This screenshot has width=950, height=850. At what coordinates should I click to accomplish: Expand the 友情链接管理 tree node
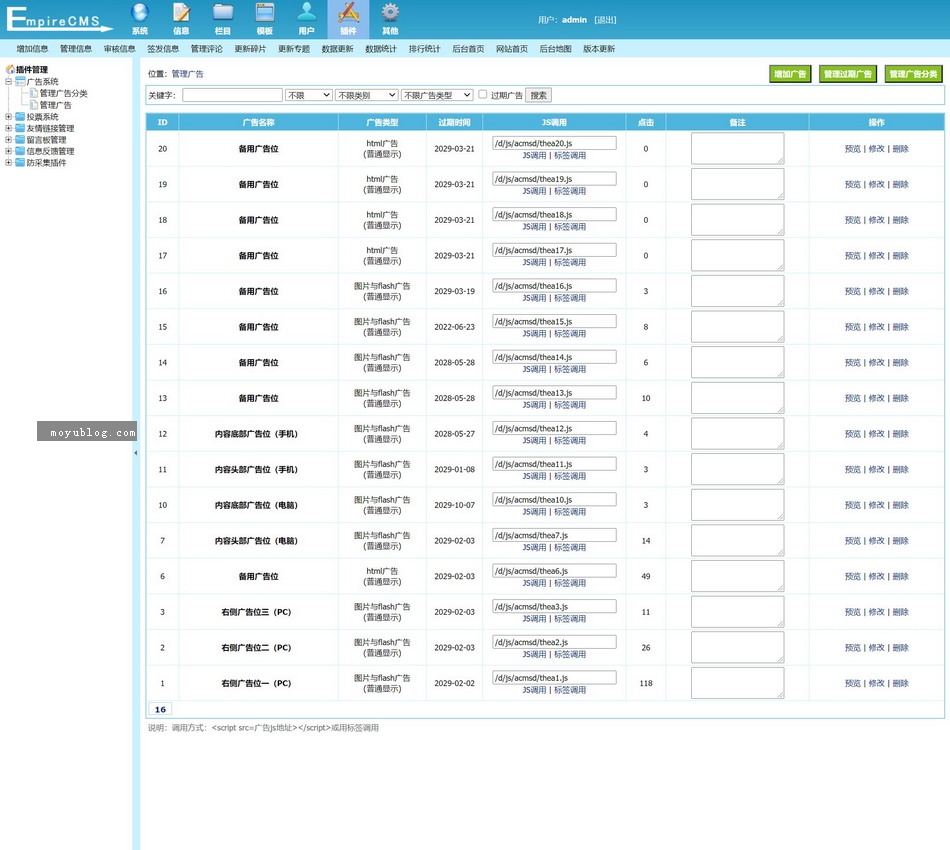click(8, 128)
